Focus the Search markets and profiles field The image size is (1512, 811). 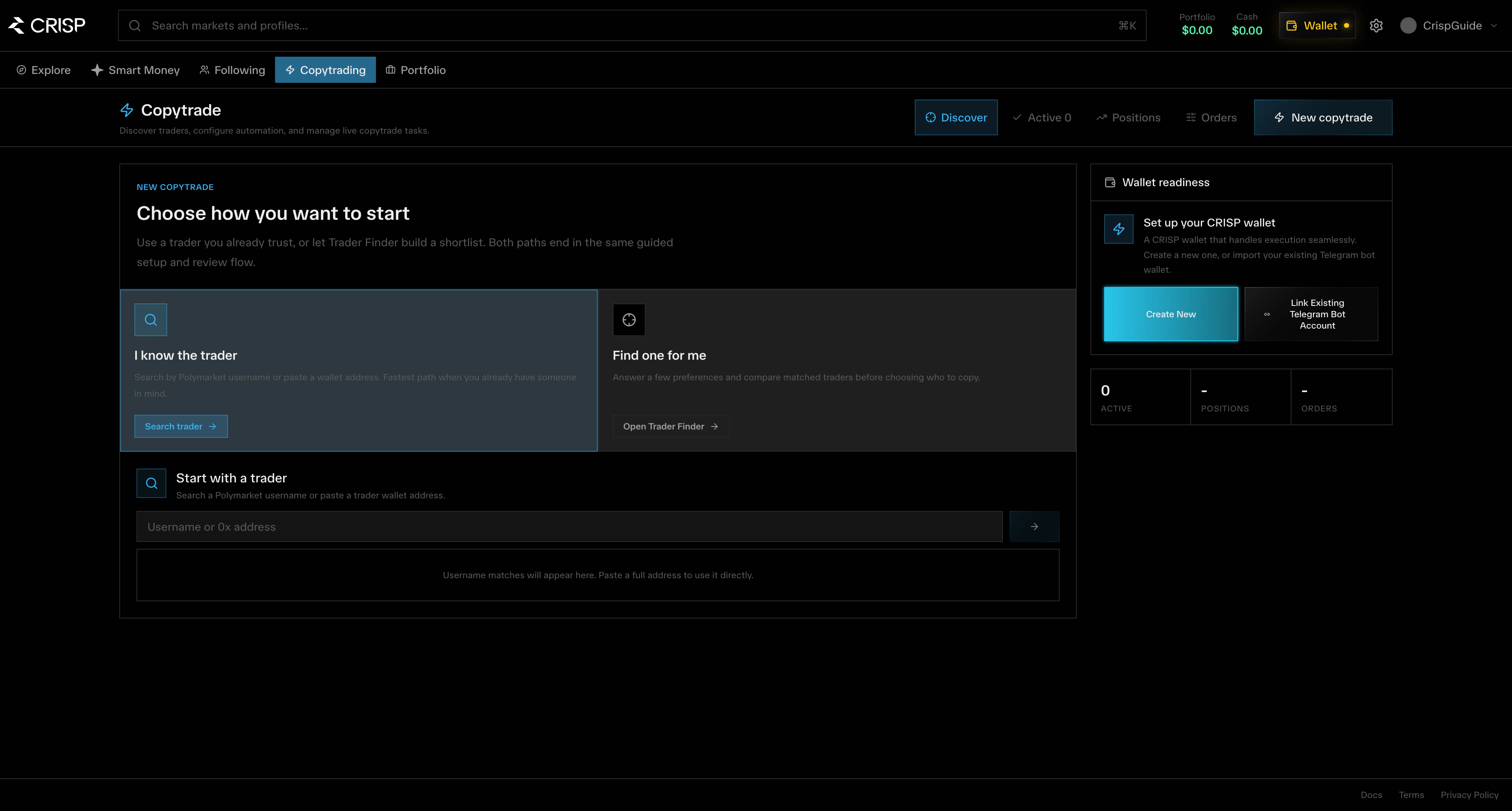coord(632,25)
